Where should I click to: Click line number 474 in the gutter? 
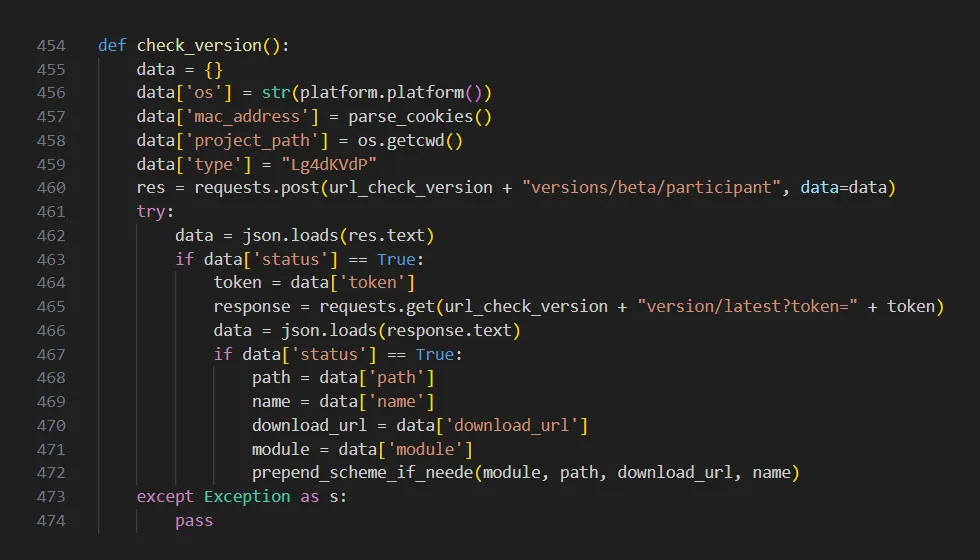(x=51, y=521)
